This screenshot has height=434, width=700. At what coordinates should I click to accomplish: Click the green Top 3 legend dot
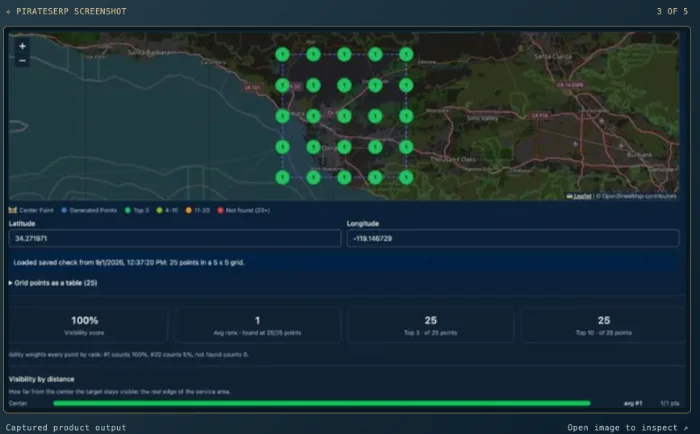pos(128,210)
